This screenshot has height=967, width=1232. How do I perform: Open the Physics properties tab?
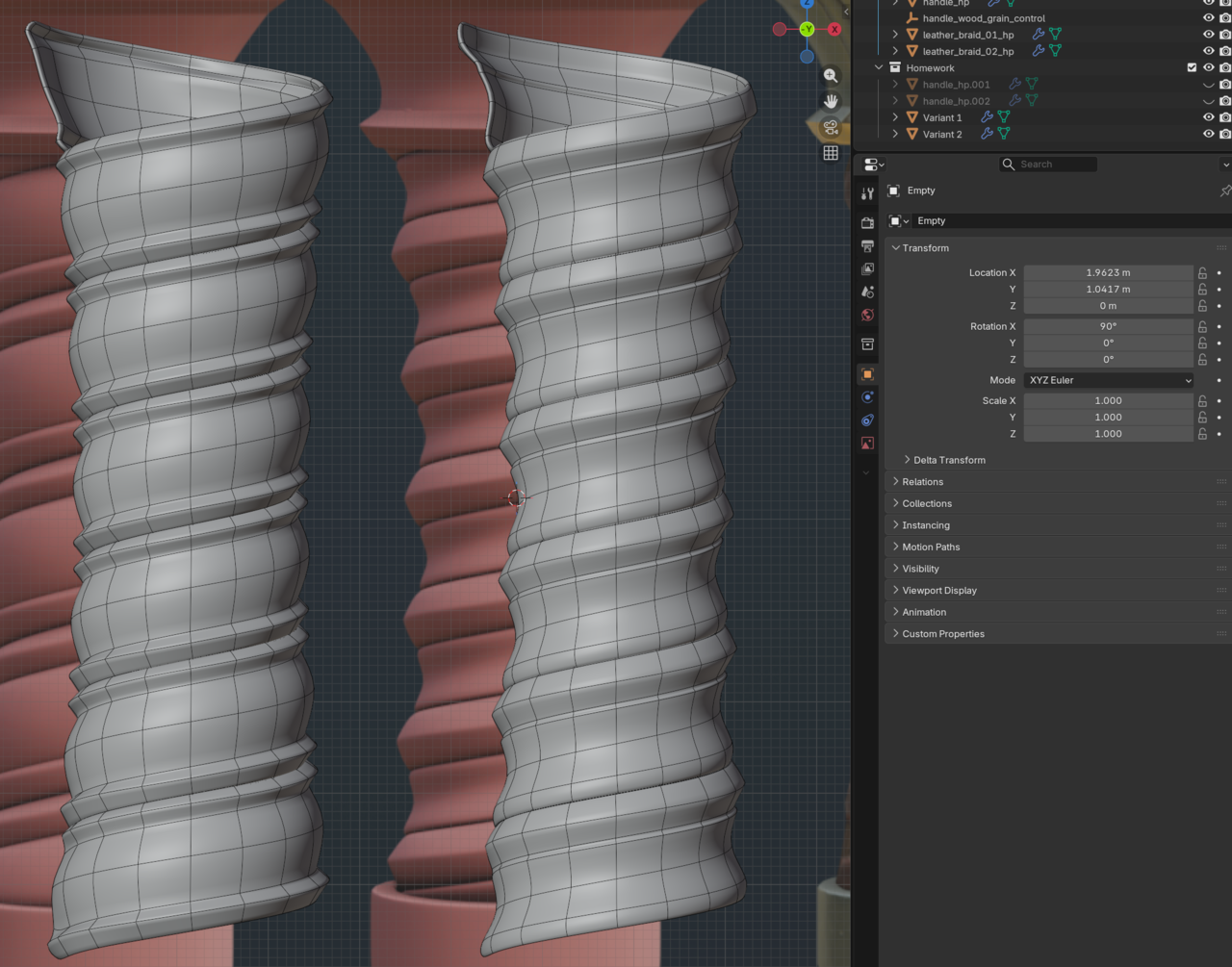click(867, 397)
